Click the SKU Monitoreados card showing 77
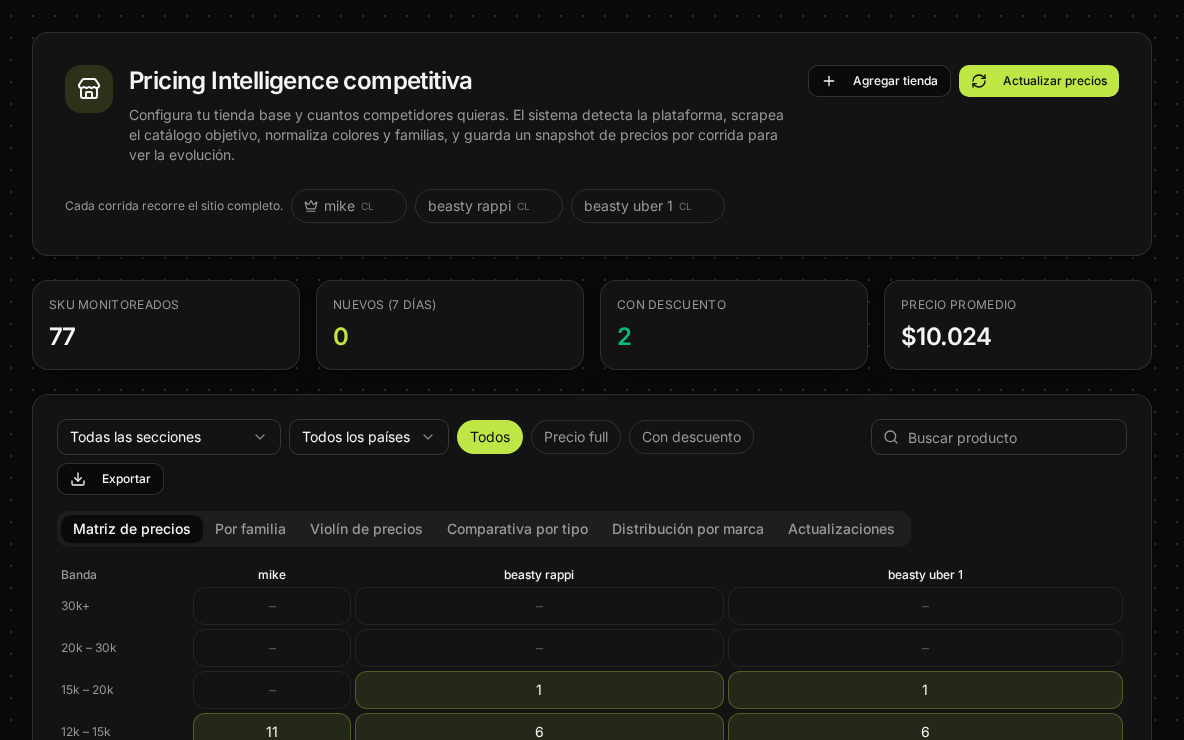The width and height of the screenshot is (1184, 740). tap(166, 325)
